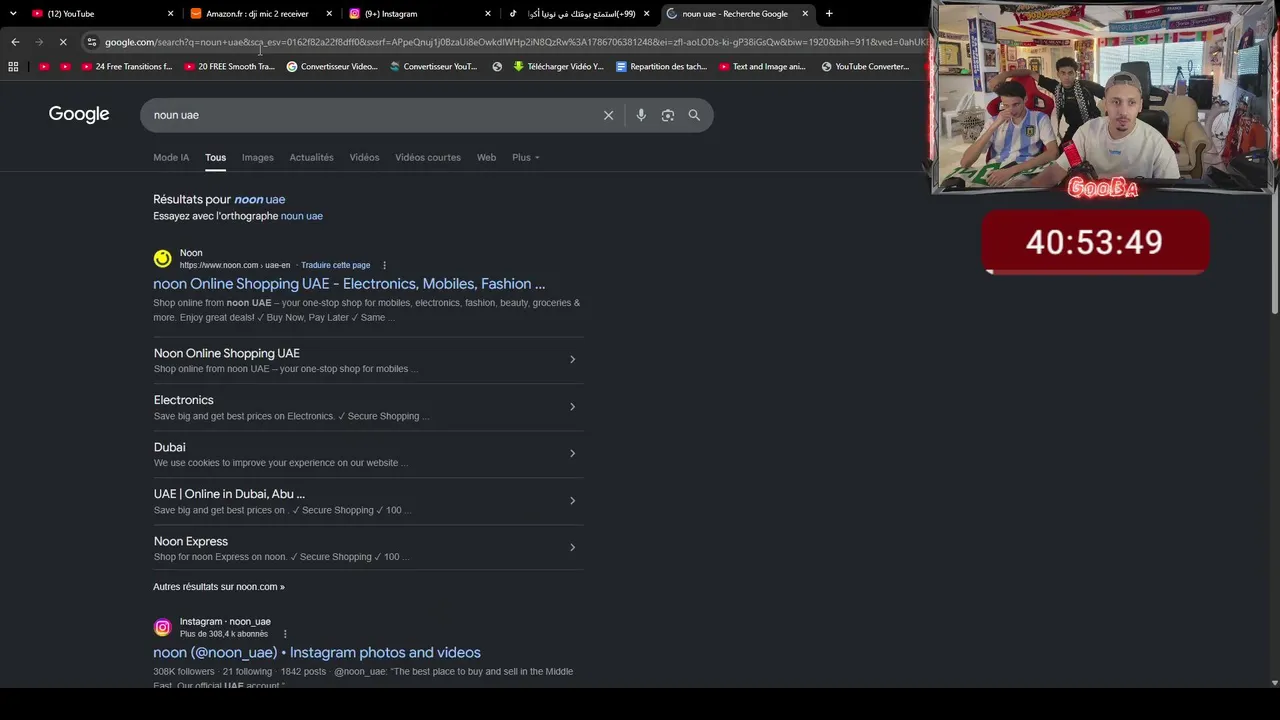Viewport: 1280px width, 720px height.
Task: Open the Noon Express sitelink
Action: click(191, 541)
